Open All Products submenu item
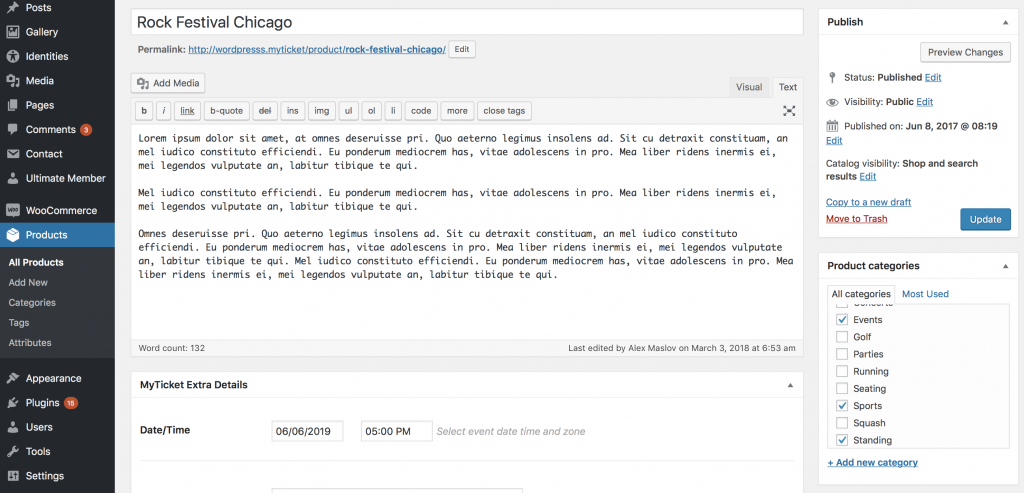This screenshot has height=493, width=1024. tap(36, 262)
